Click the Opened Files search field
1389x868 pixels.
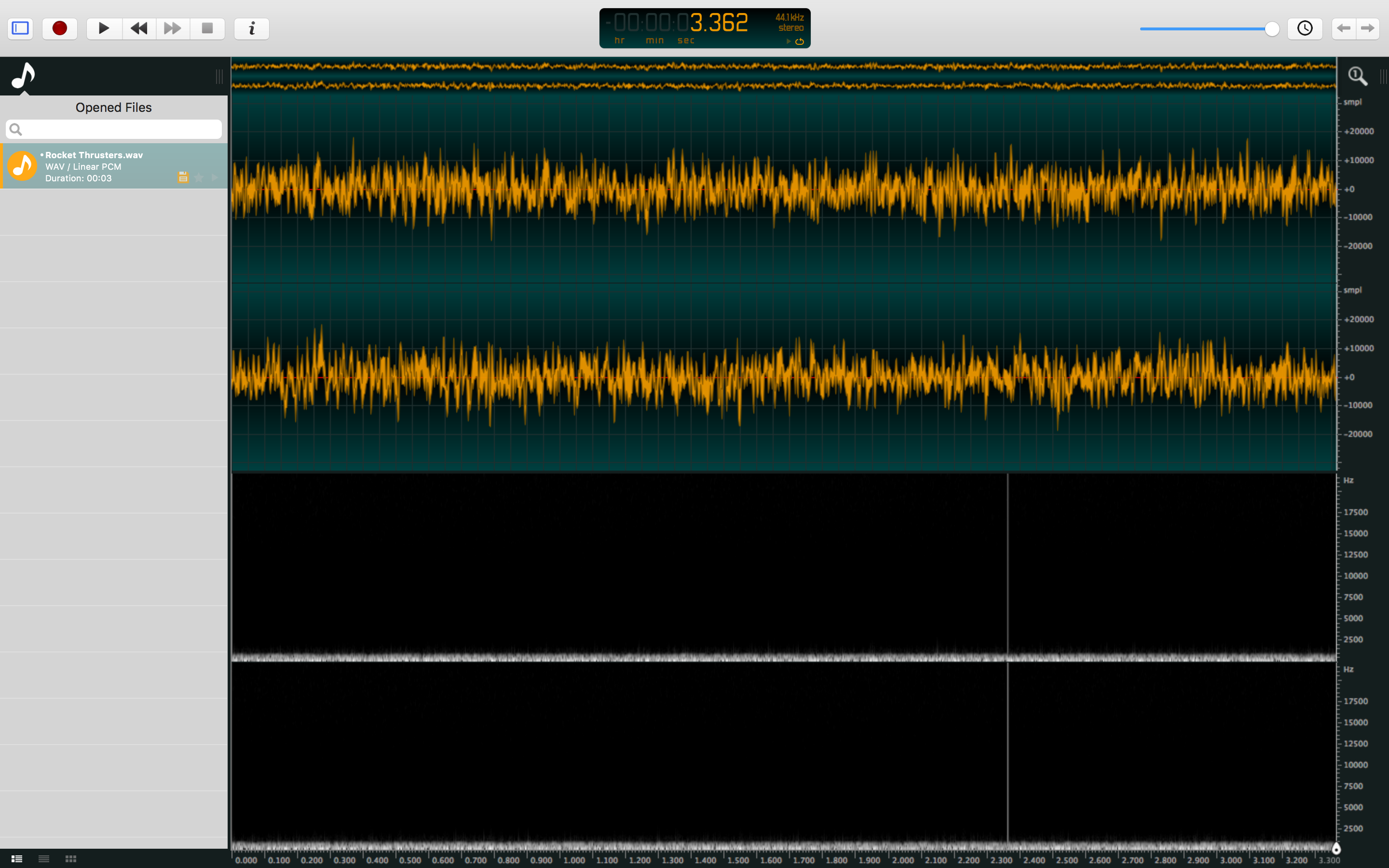click(115, 129)
